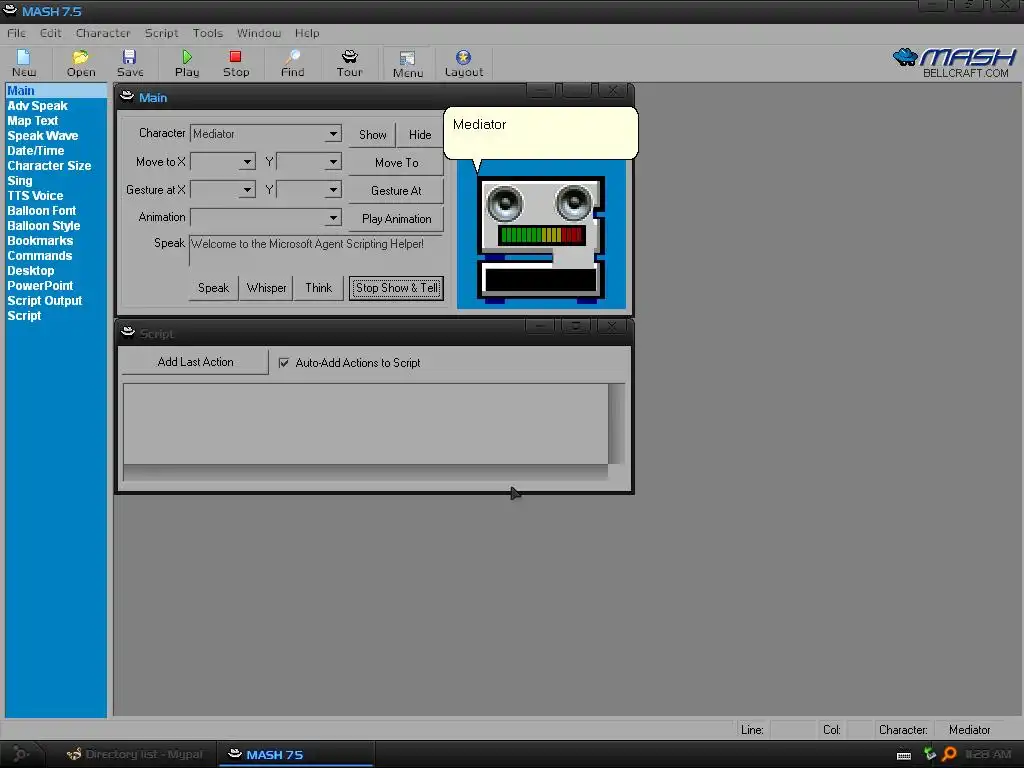Click the Play Animation button
Image resolution: width=1024 pixels, height=768 pixels.
(x=396, y=219)
